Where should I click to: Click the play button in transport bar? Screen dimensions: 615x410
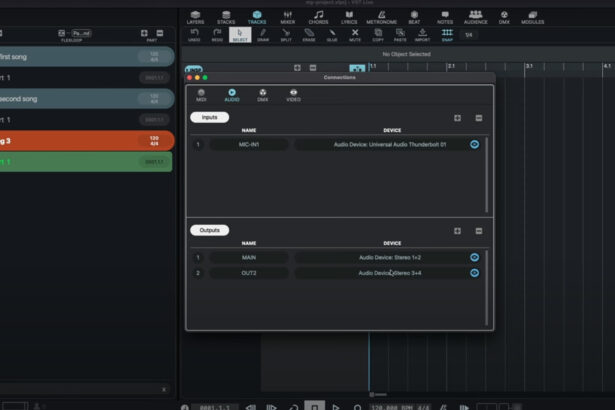(x=336, y=407)
